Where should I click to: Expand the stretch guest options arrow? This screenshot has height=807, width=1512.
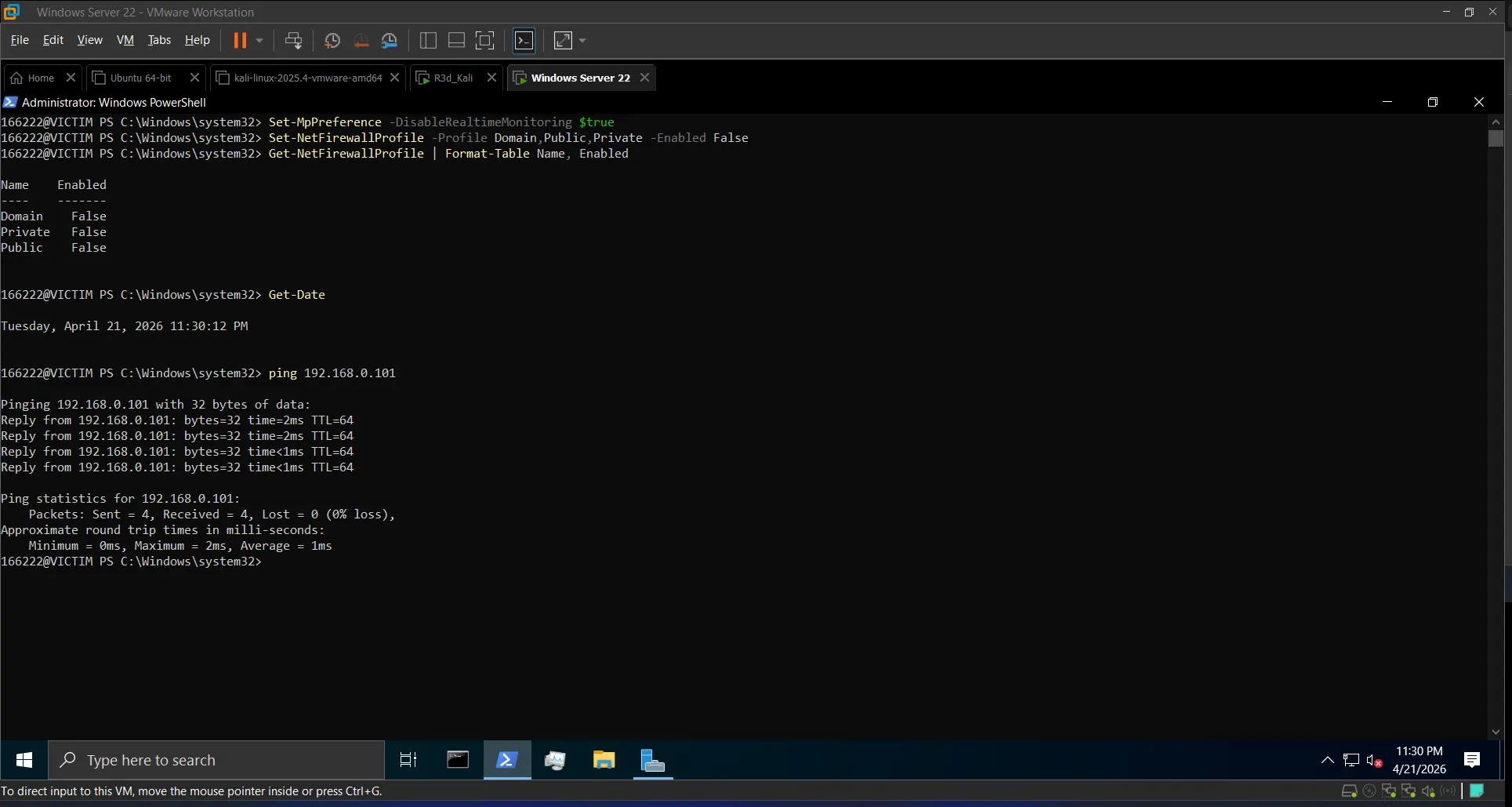click(582, 40)
